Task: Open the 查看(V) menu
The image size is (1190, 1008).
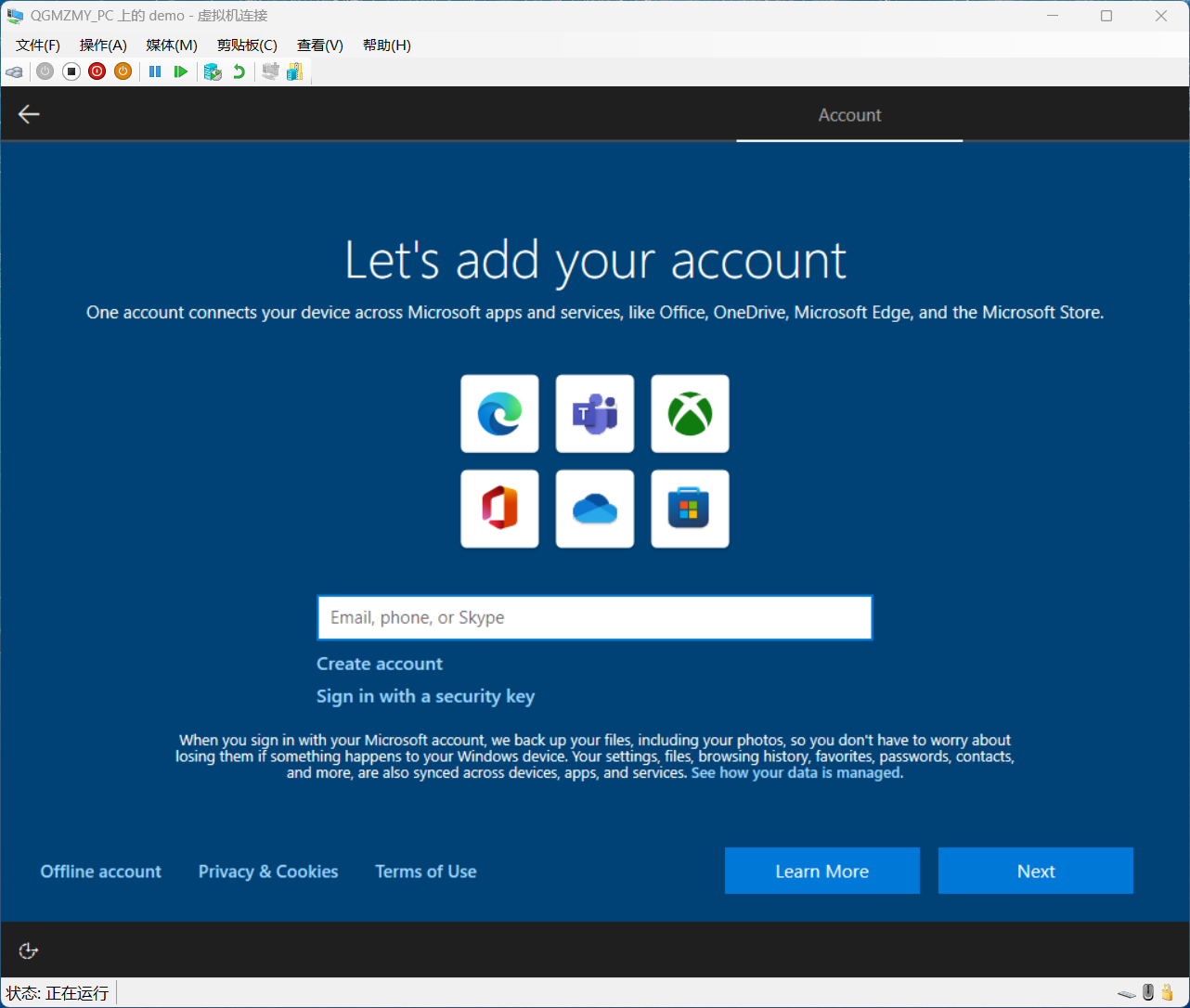Action: tap(320, 45)
